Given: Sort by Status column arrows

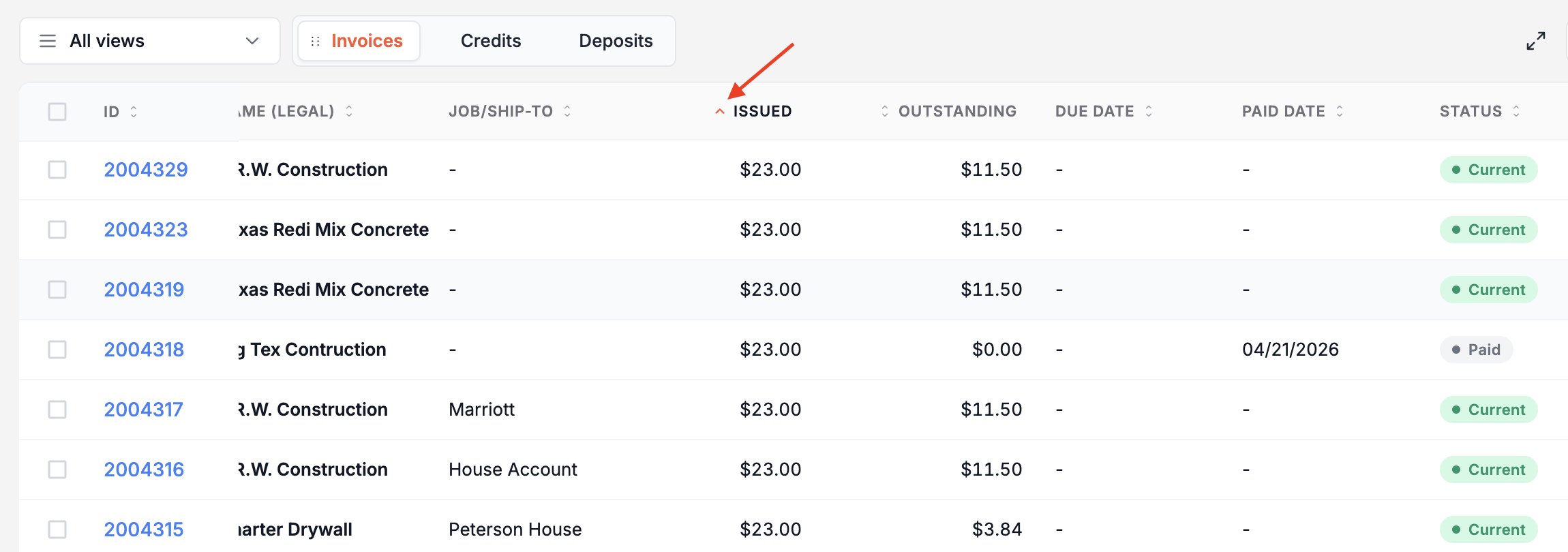Looking at the screenshot, I should pyautogui.click(x=1516, y=111).
